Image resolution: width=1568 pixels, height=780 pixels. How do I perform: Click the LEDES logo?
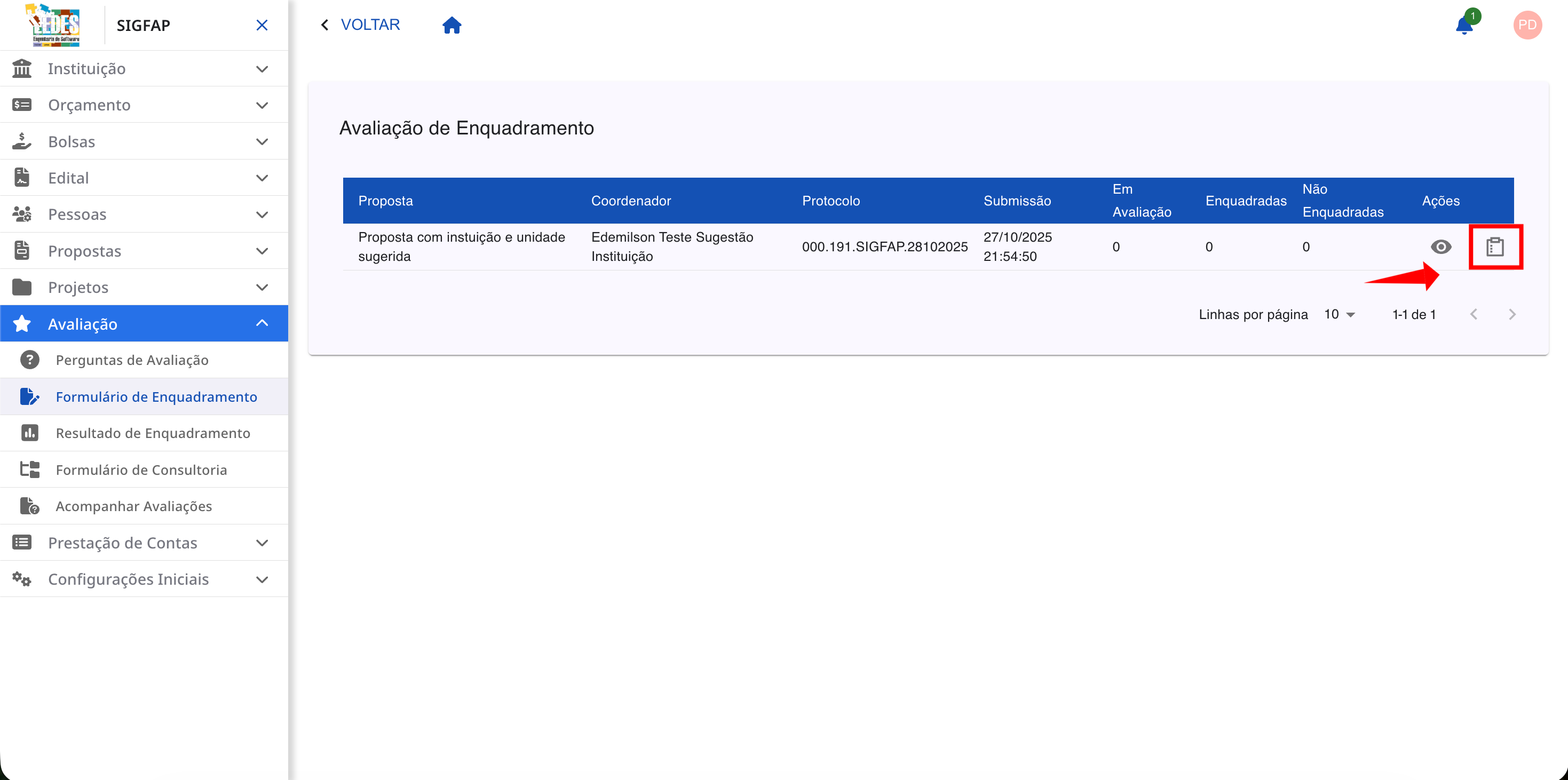pyautogui.click(x=54, y=25)
